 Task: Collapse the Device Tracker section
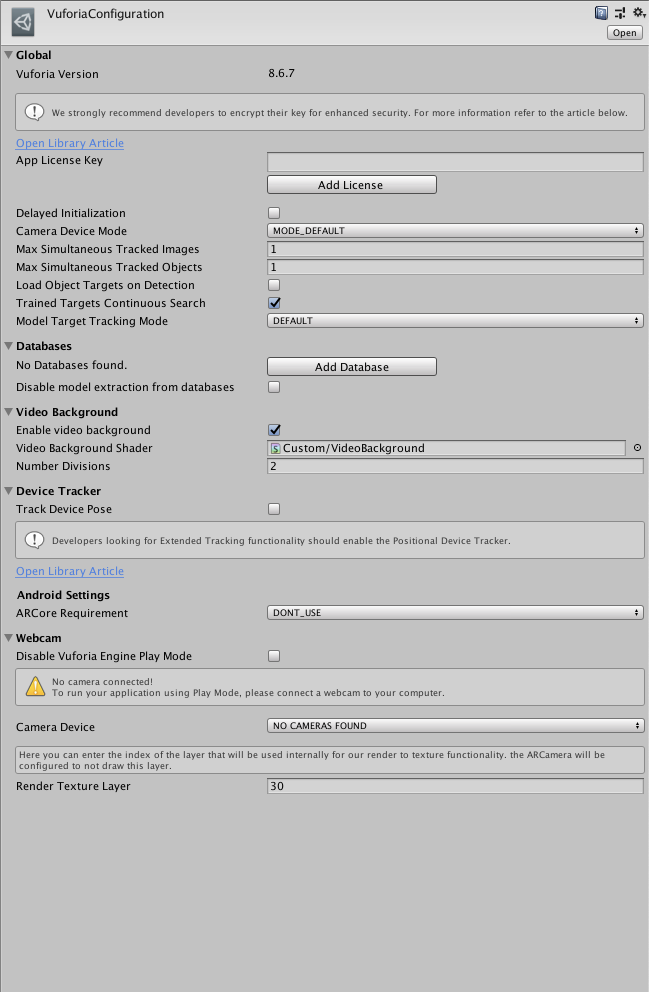(9, 491)
